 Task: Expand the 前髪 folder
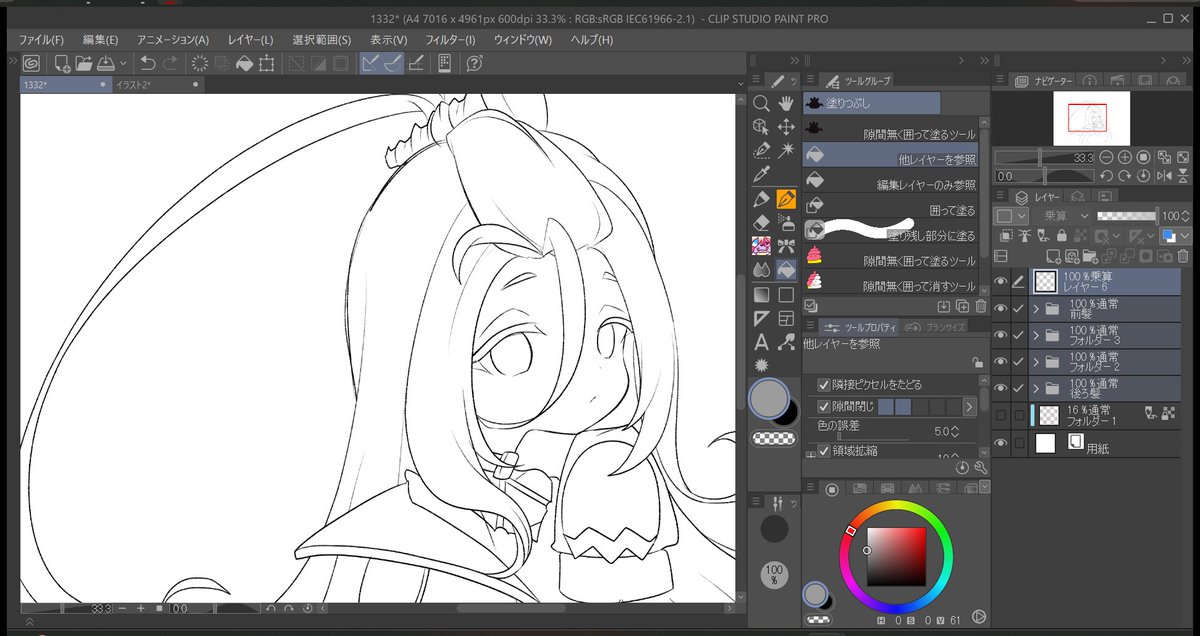click(x=1036, y=309)
